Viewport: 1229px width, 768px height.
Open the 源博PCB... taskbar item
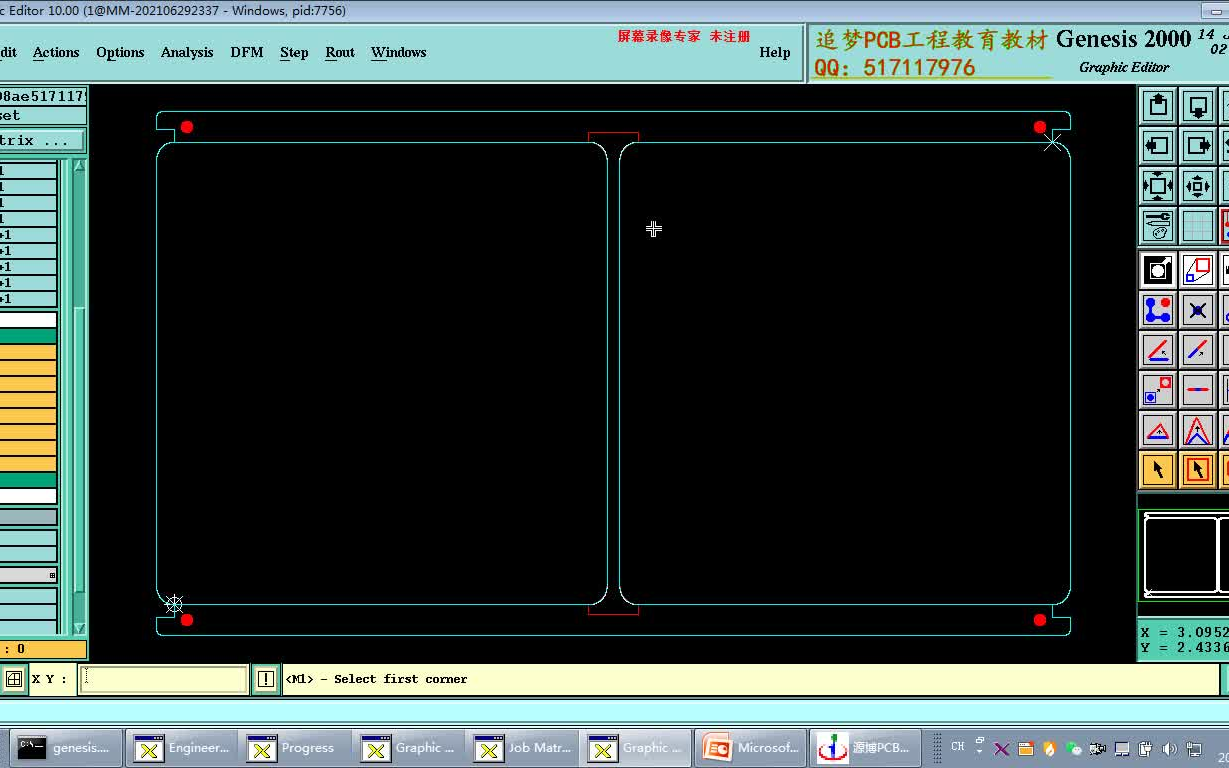coord(864,748)
